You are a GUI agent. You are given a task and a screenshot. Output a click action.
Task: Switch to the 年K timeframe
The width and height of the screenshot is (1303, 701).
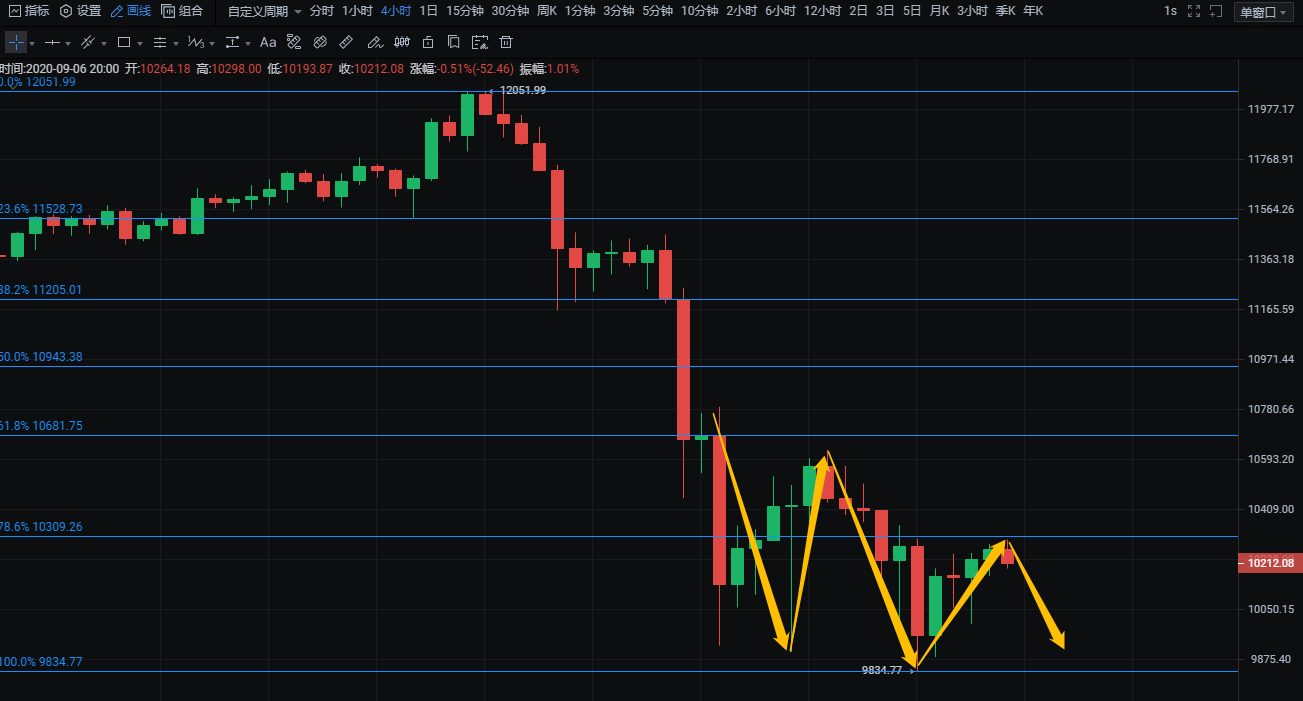pos(1033,11)
